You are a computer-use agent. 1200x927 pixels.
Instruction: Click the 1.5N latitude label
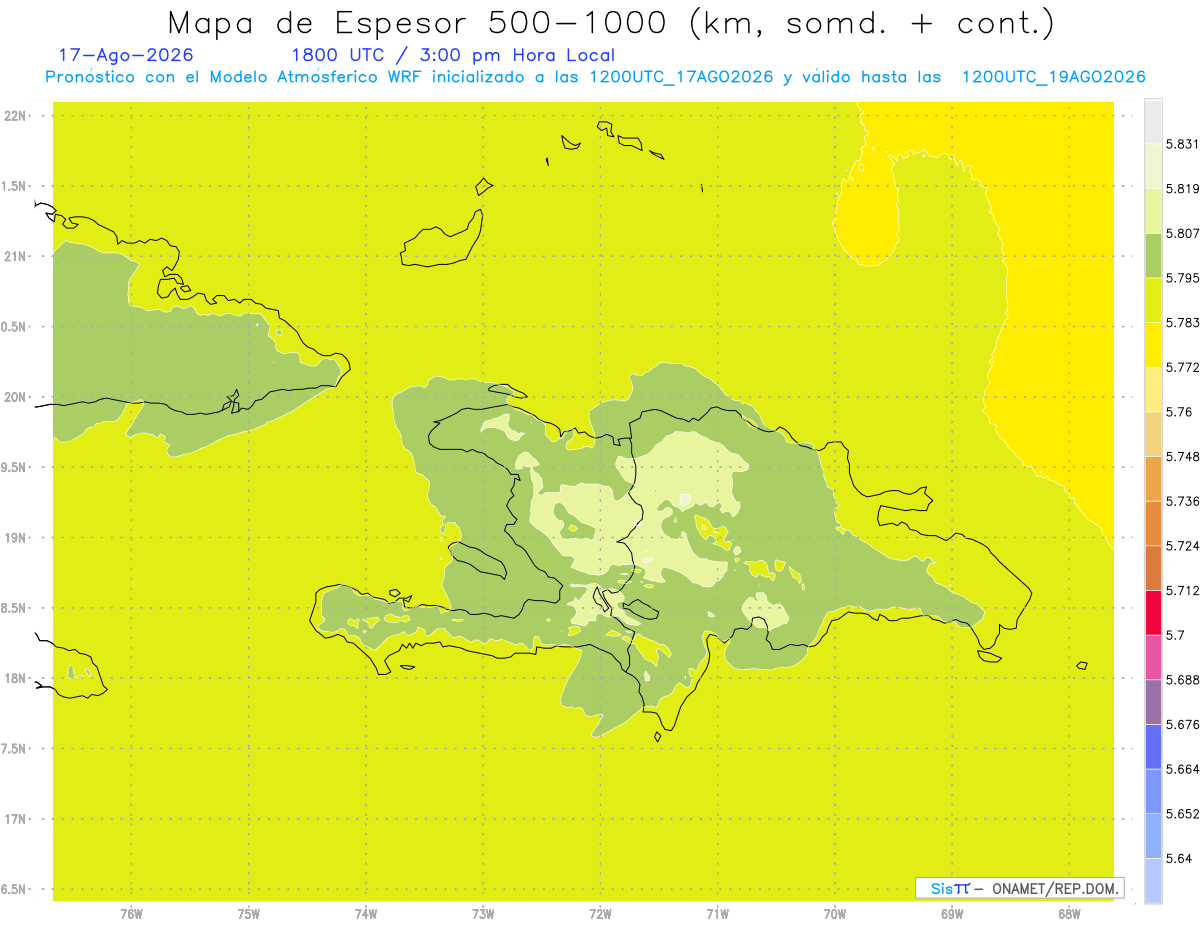[15, 186]
